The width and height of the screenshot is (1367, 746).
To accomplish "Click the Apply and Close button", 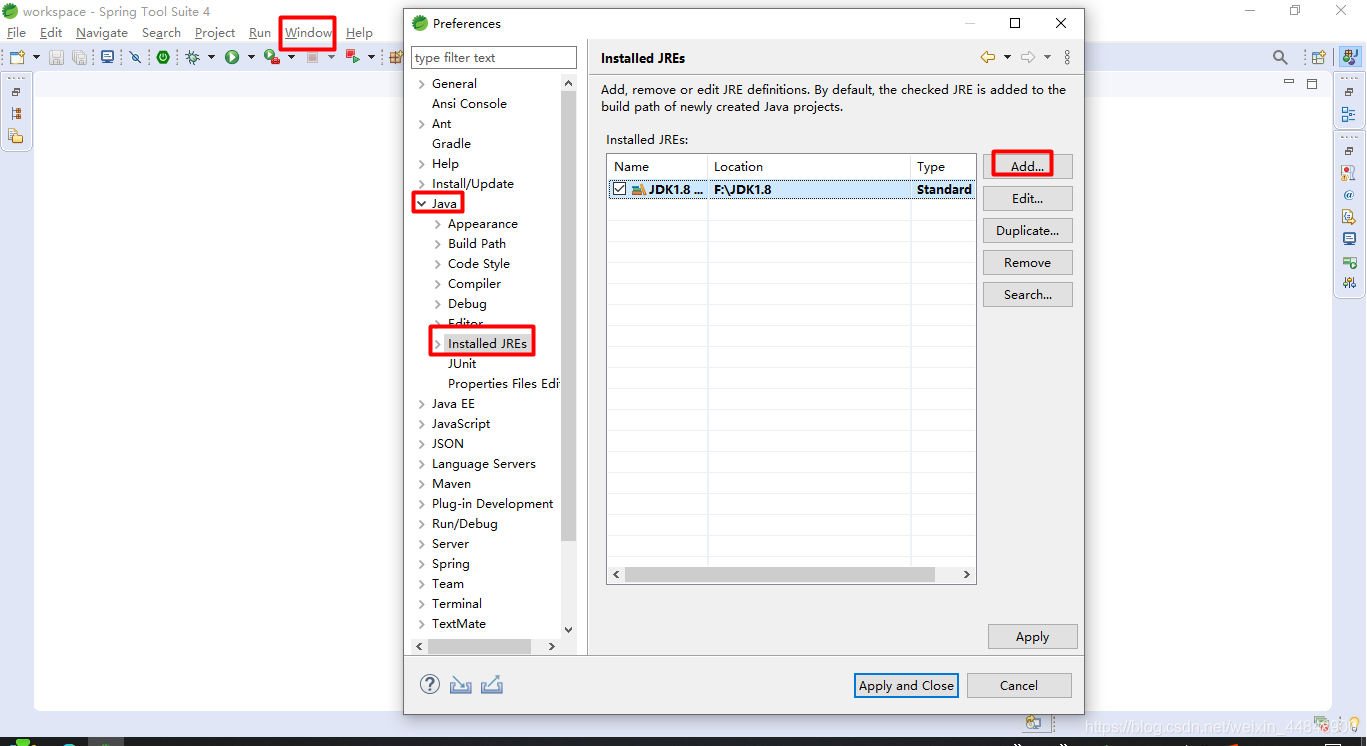I will pos(907,685).
